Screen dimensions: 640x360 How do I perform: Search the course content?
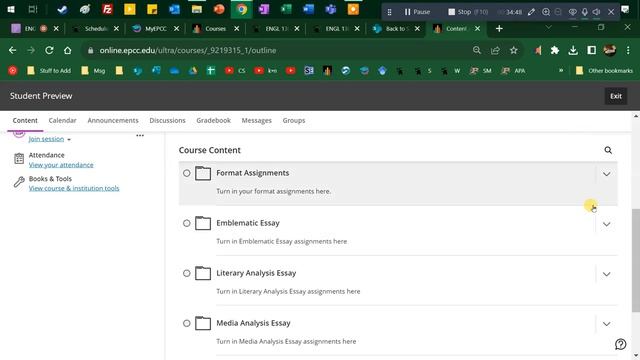pyautogui.click(x=608, y=150)
